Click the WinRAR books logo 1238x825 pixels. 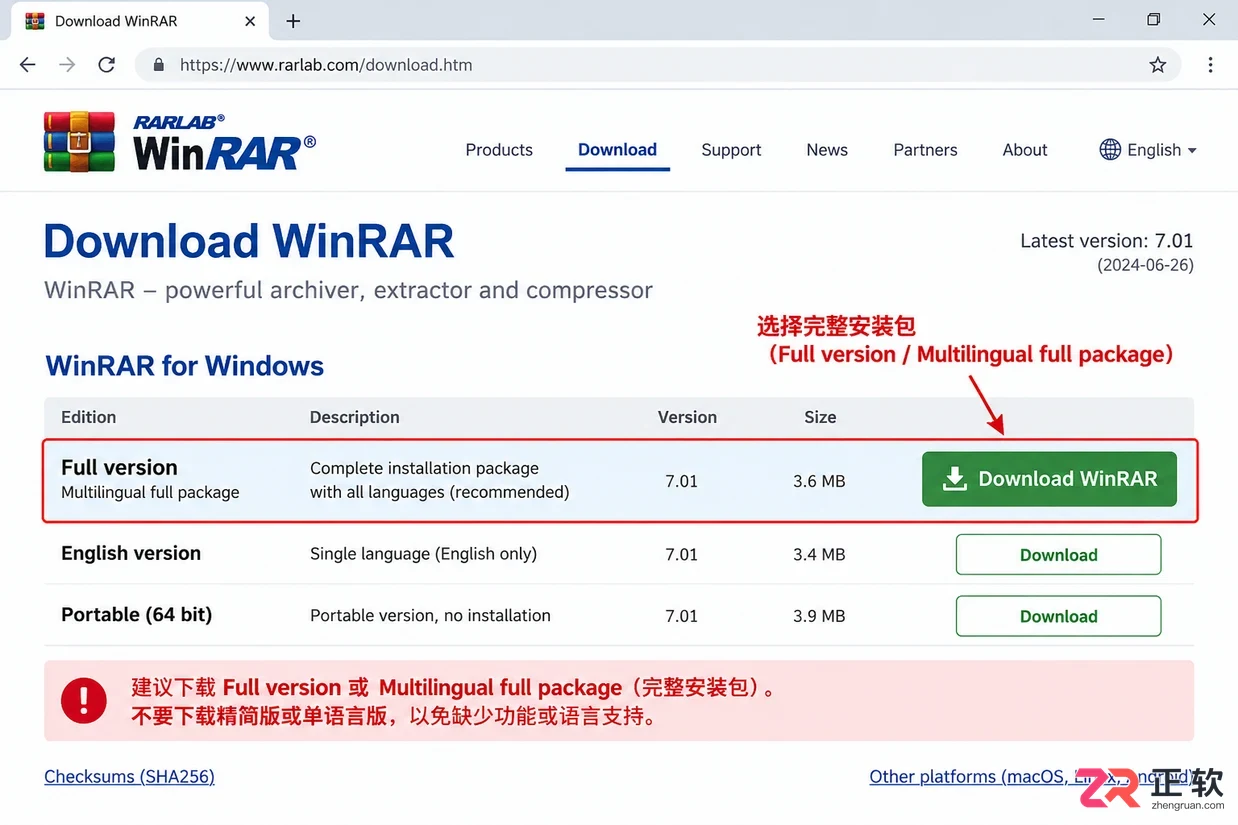click(x=79, y=142)
